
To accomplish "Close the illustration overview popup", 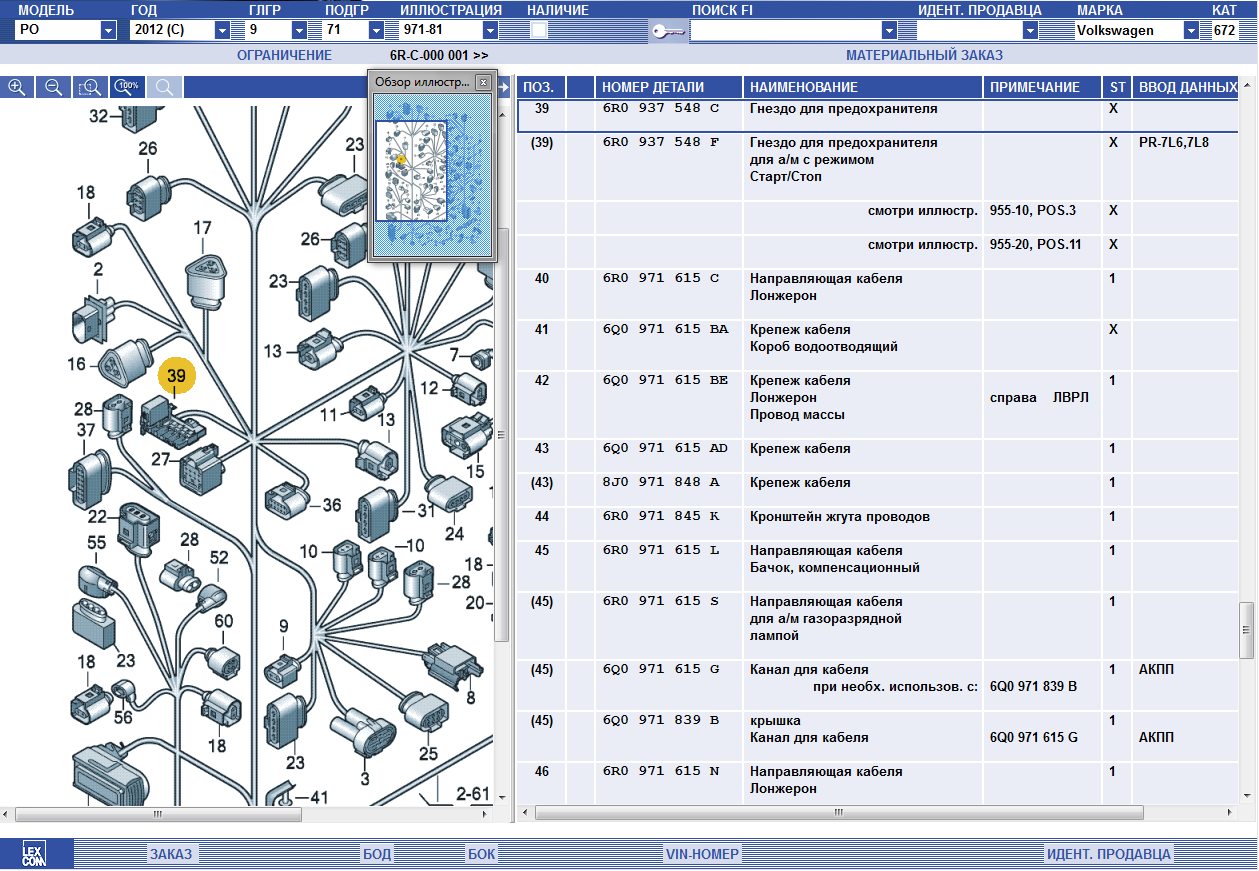I will 483,82.
